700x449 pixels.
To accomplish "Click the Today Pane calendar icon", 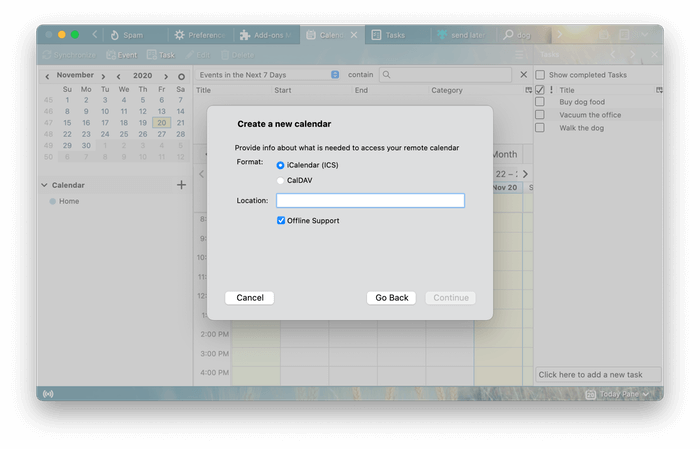I will click(x=589, y=394).
